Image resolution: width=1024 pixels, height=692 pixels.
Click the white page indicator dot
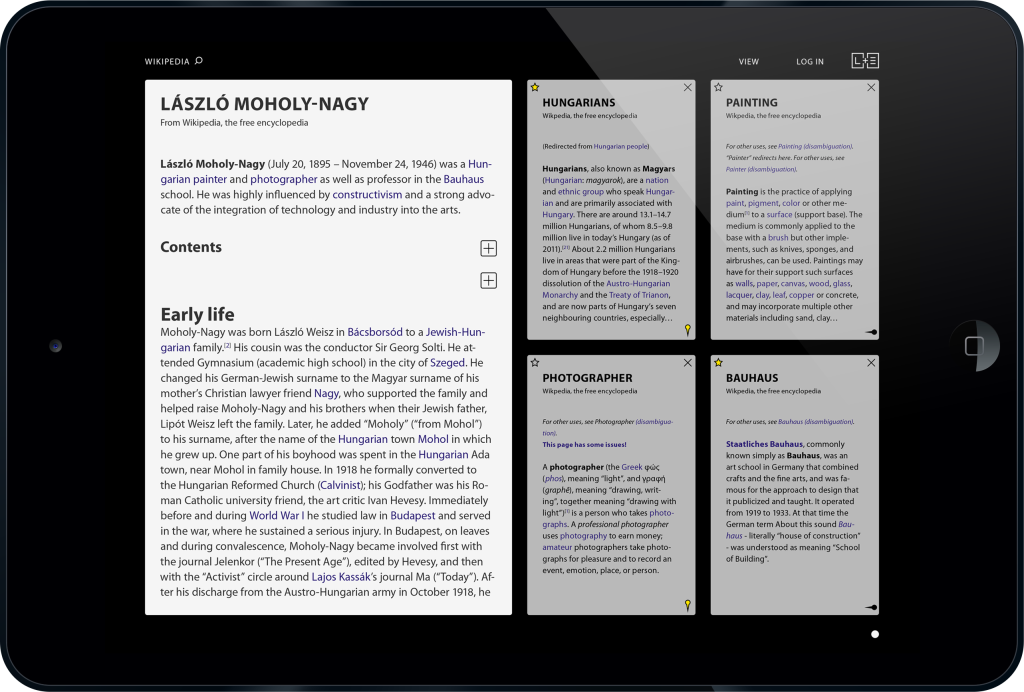(875, 634)
